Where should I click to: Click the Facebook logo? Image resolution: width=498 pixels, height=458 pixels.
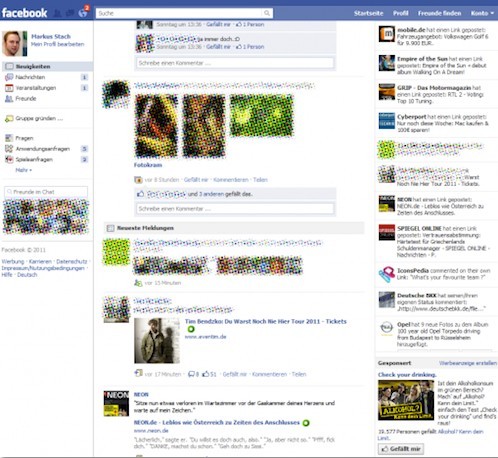(24, 13)
